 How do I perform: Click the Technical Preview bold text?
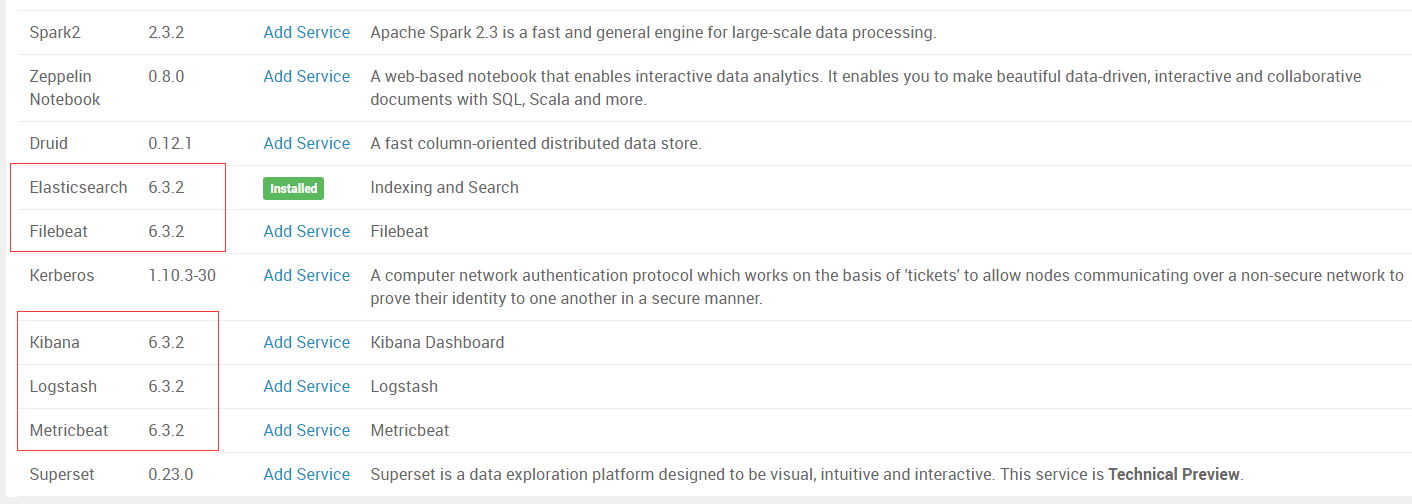(x=1174, y=474)
